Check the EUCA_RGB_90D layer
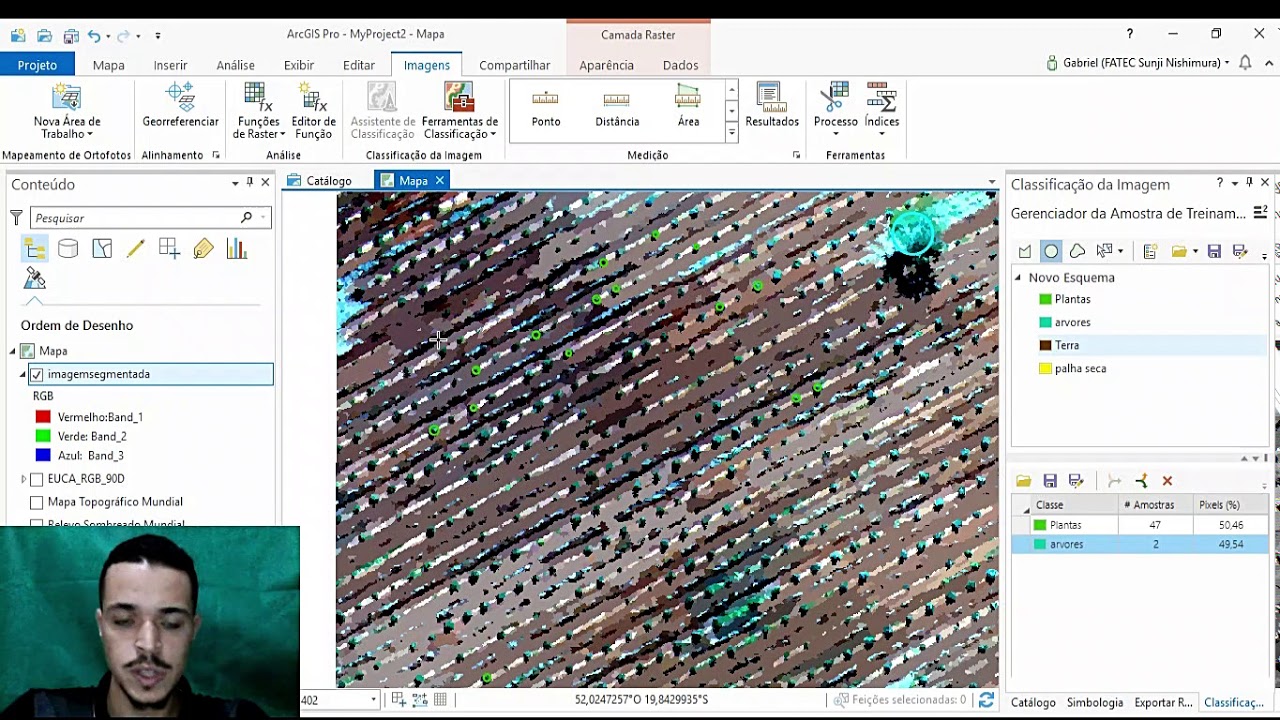1280x720 pixels. click(x=37, y=479)
